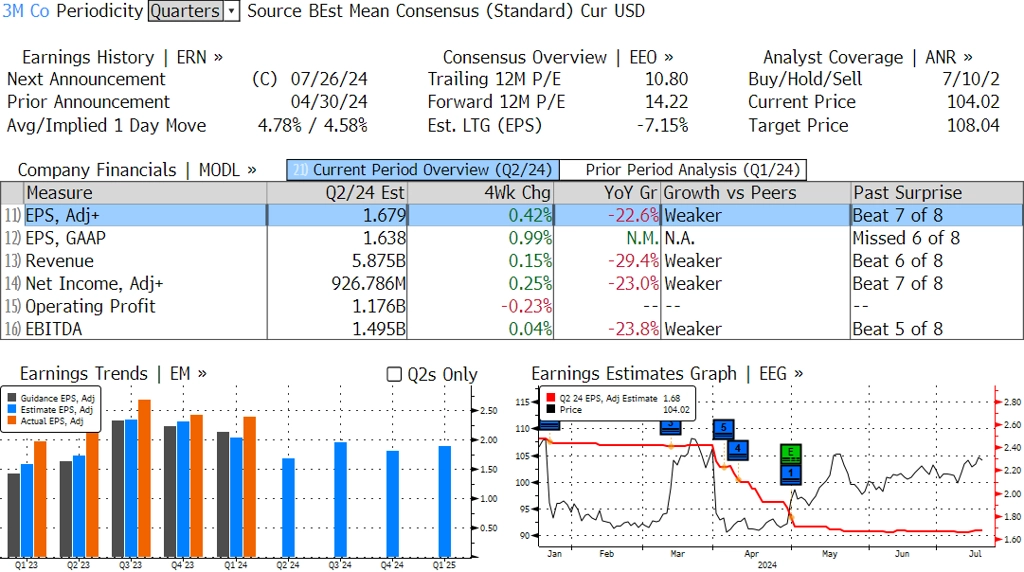Viewport: 1024px width, 572px height.
Task: Click the blue event marker labeled 5
Action: pyautogui.click(x=723, y=428)
